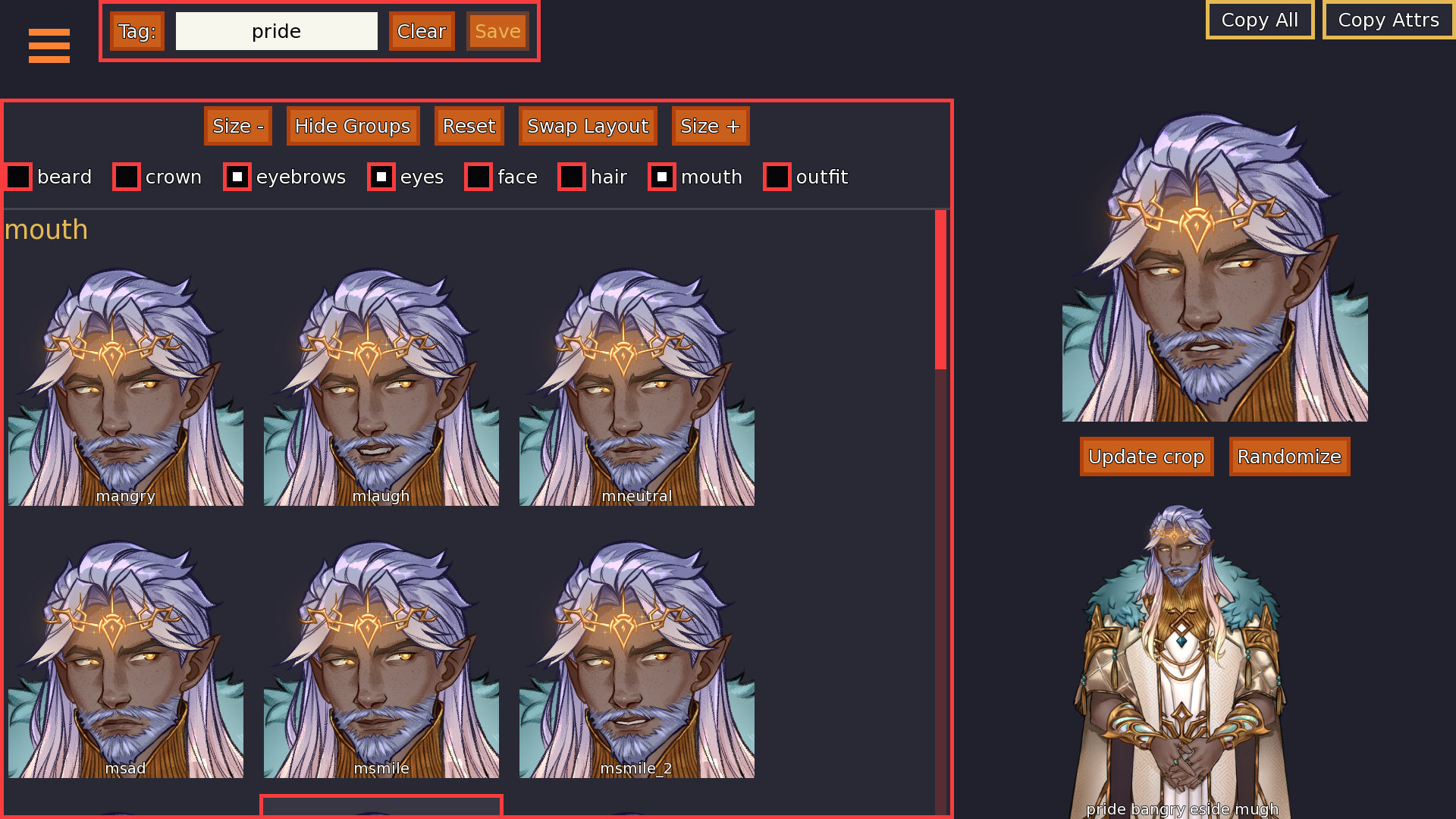Toggle the crown group checkbox
The width and height of the screenshot is (1456, 819).
[x=127, y=177]
